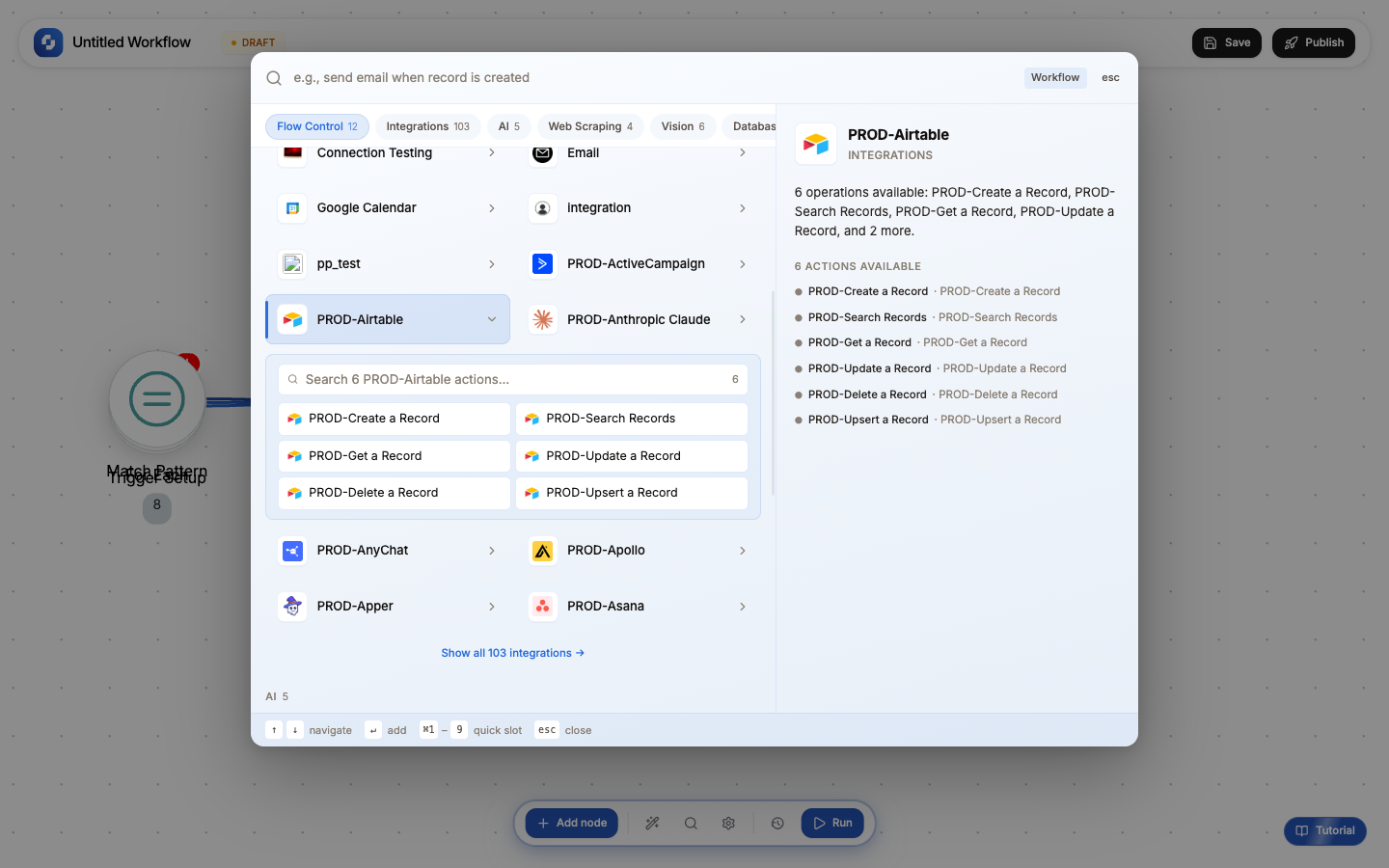Open history clock in bottom toolbar

(777, 824)
